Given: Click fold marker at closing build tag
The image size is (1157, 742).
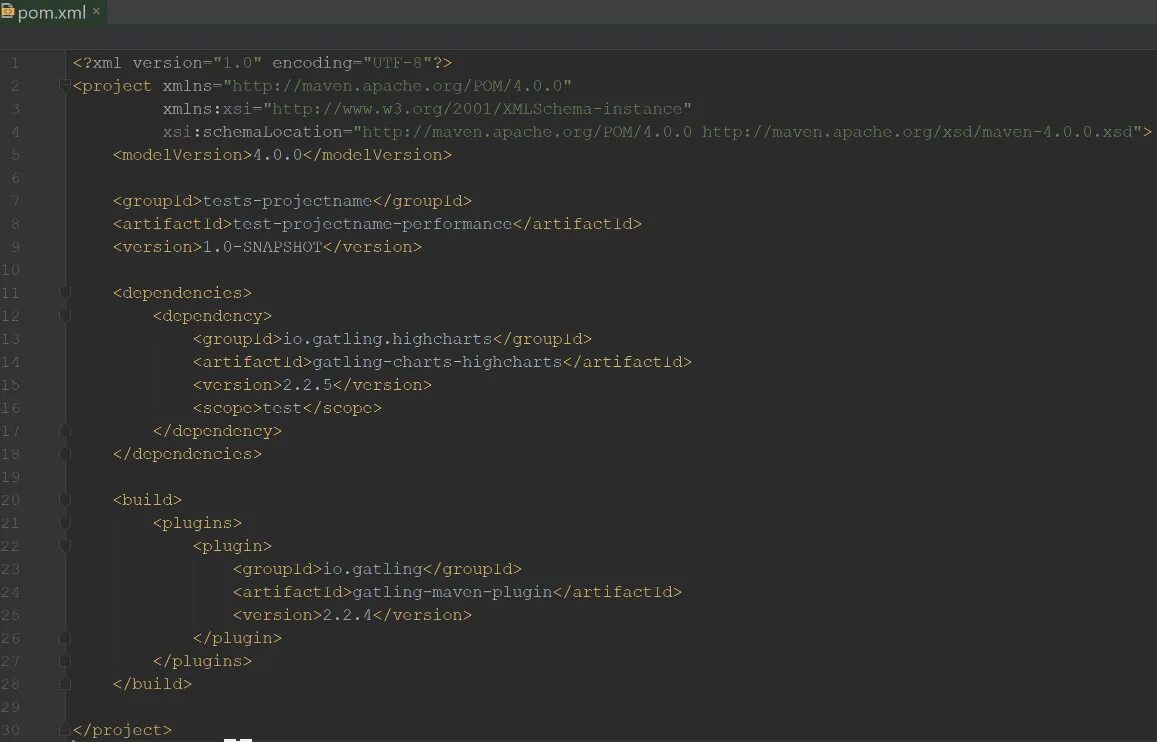Looking at the screenshot, I should click(65, 684).
